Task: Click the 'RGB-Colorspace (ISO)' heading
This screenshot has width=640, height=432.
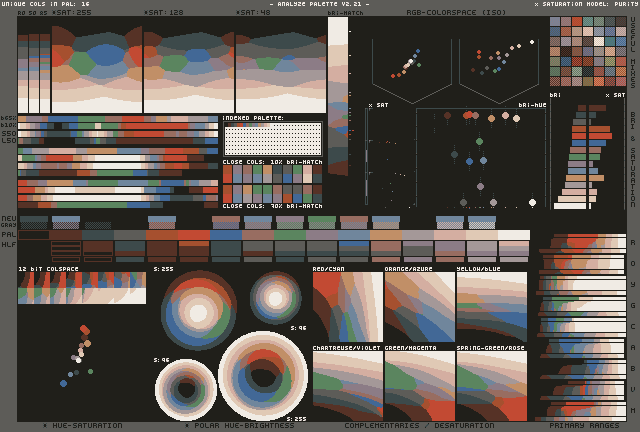Action: click(456, 13)
